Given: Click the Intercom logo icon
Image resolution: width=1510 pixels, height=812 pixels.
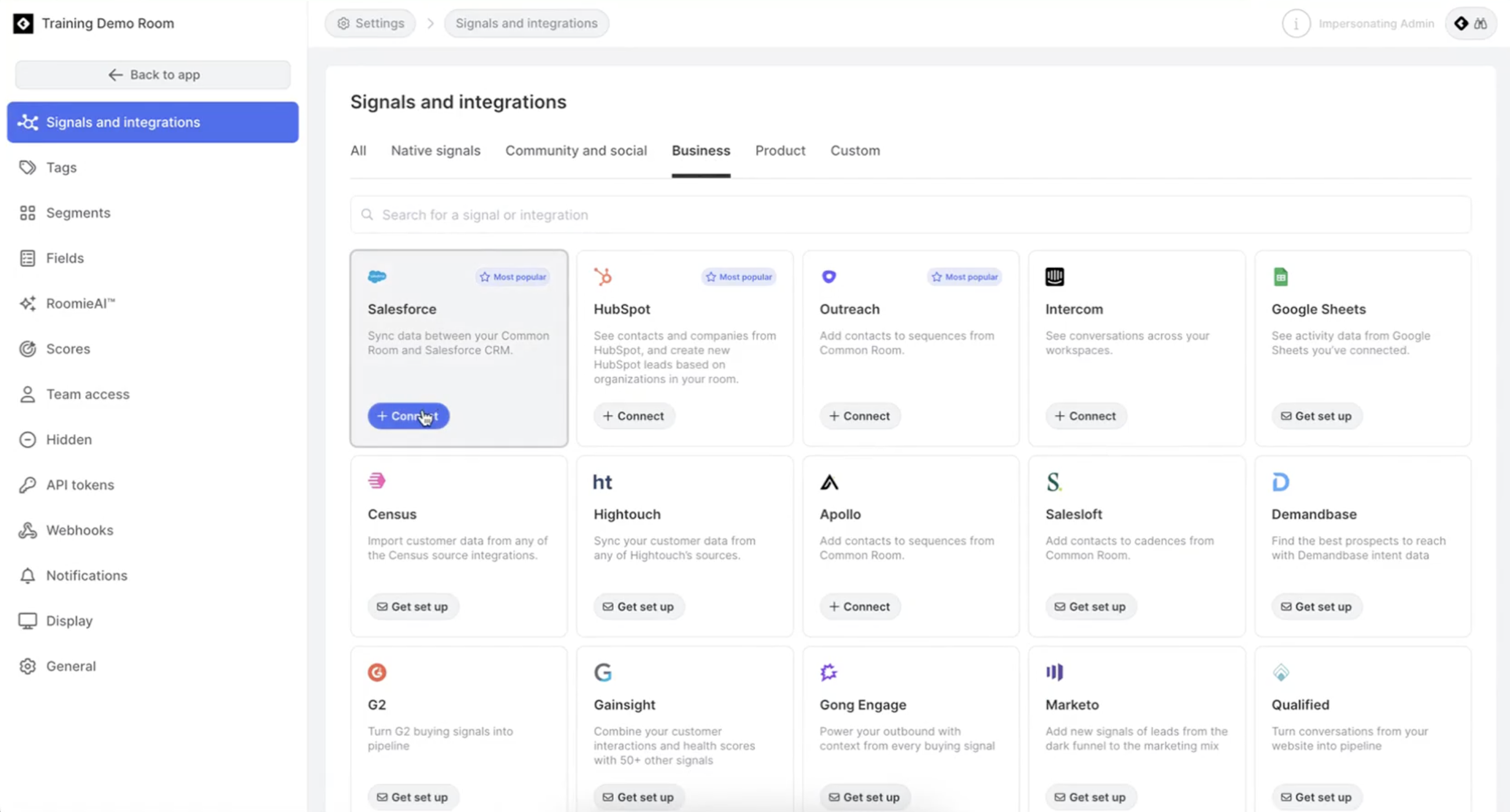Looking at the screenshot, I should click(x=1054, y=276).
